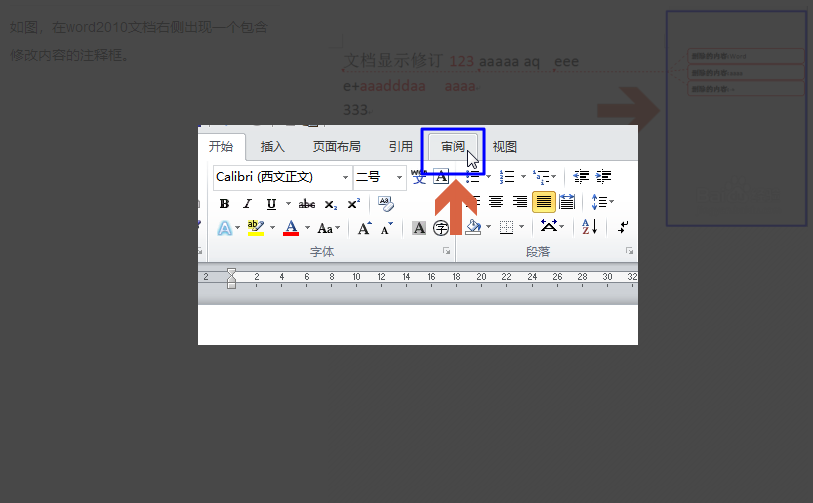Expand the font size 二号 dropdown
This screenshot has height=503, width=813.
pos(399,177)
